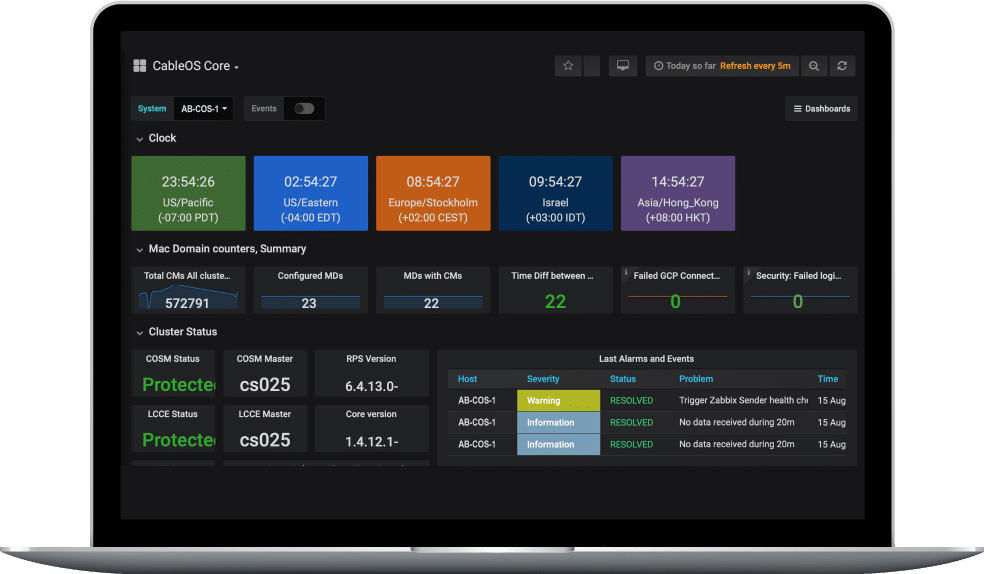Cycle view mode with monitor icon
Screen dimensions: 984x574
(x=623, y=66)
